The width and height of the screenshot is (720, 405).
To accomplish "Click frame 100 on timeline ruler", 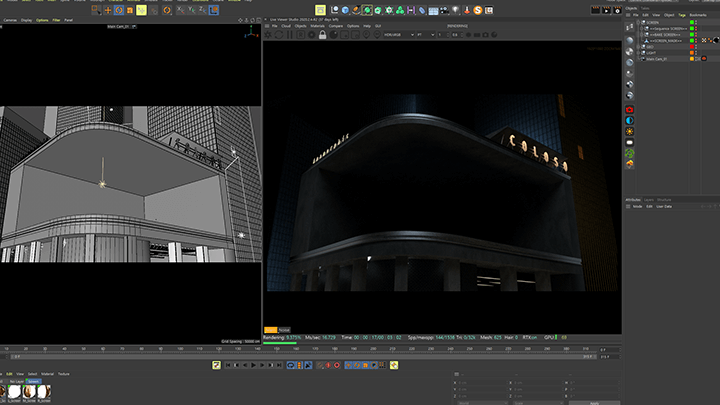I will coord(180,349).
